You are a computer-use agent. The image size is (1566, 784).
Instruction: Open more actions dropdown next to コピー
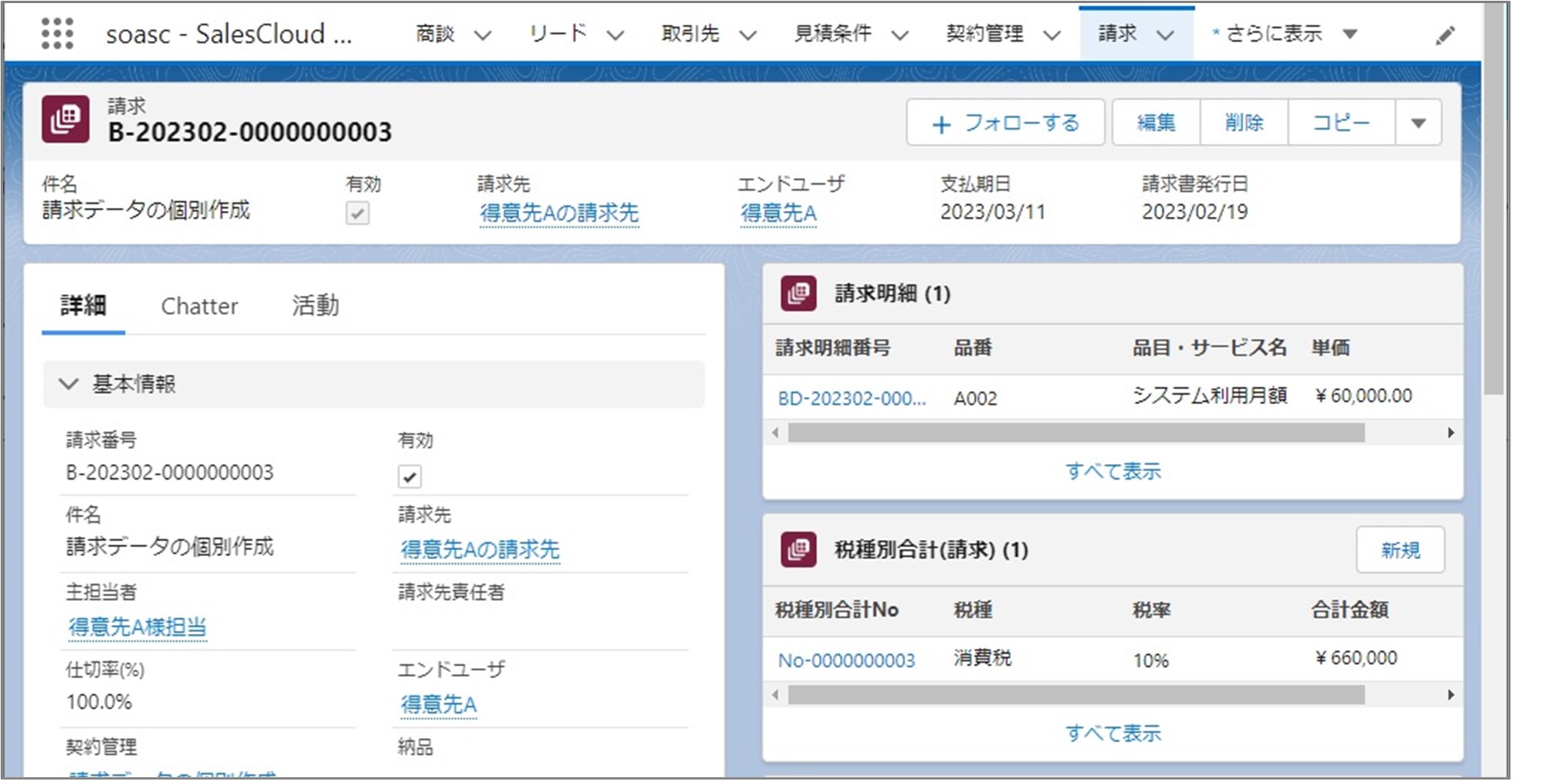tap(1418, 123)
